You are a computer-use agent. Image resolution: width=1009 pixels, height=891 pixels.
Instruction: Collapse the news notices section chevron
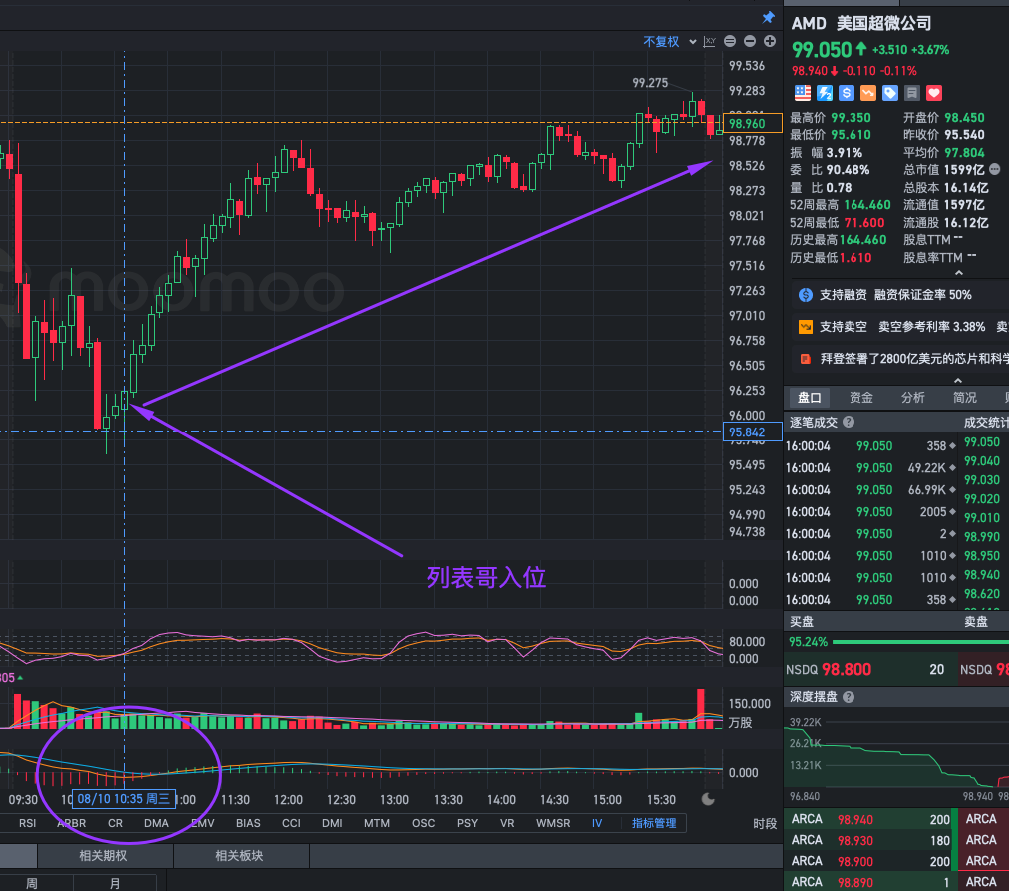[x=958, y=380]
